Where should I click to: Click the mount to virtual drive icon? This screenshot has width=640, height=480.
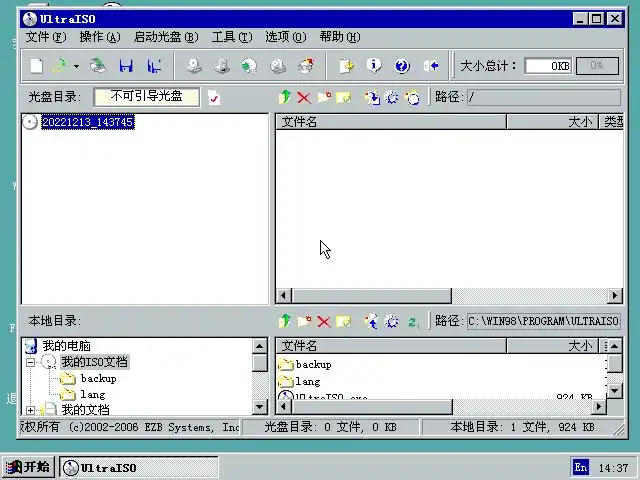click(x=278, y=66)
